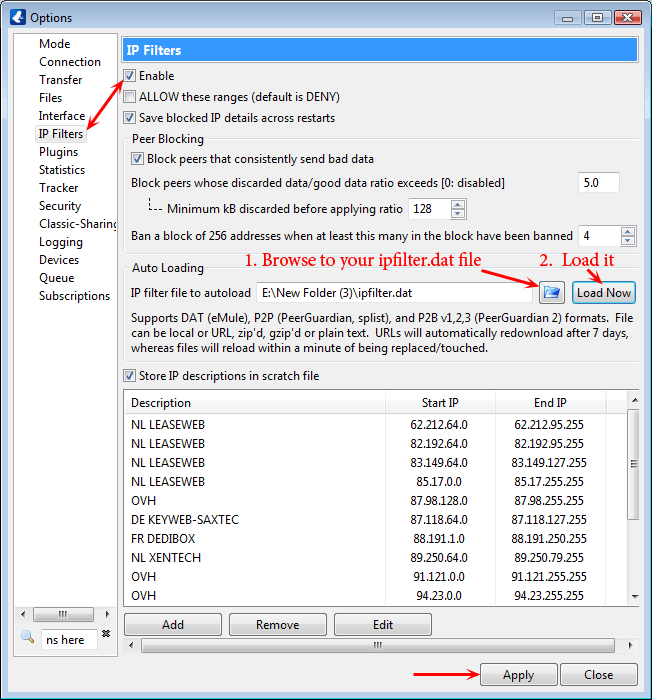Click the folder browse icon for ipfilter file

tap(551, 292)
